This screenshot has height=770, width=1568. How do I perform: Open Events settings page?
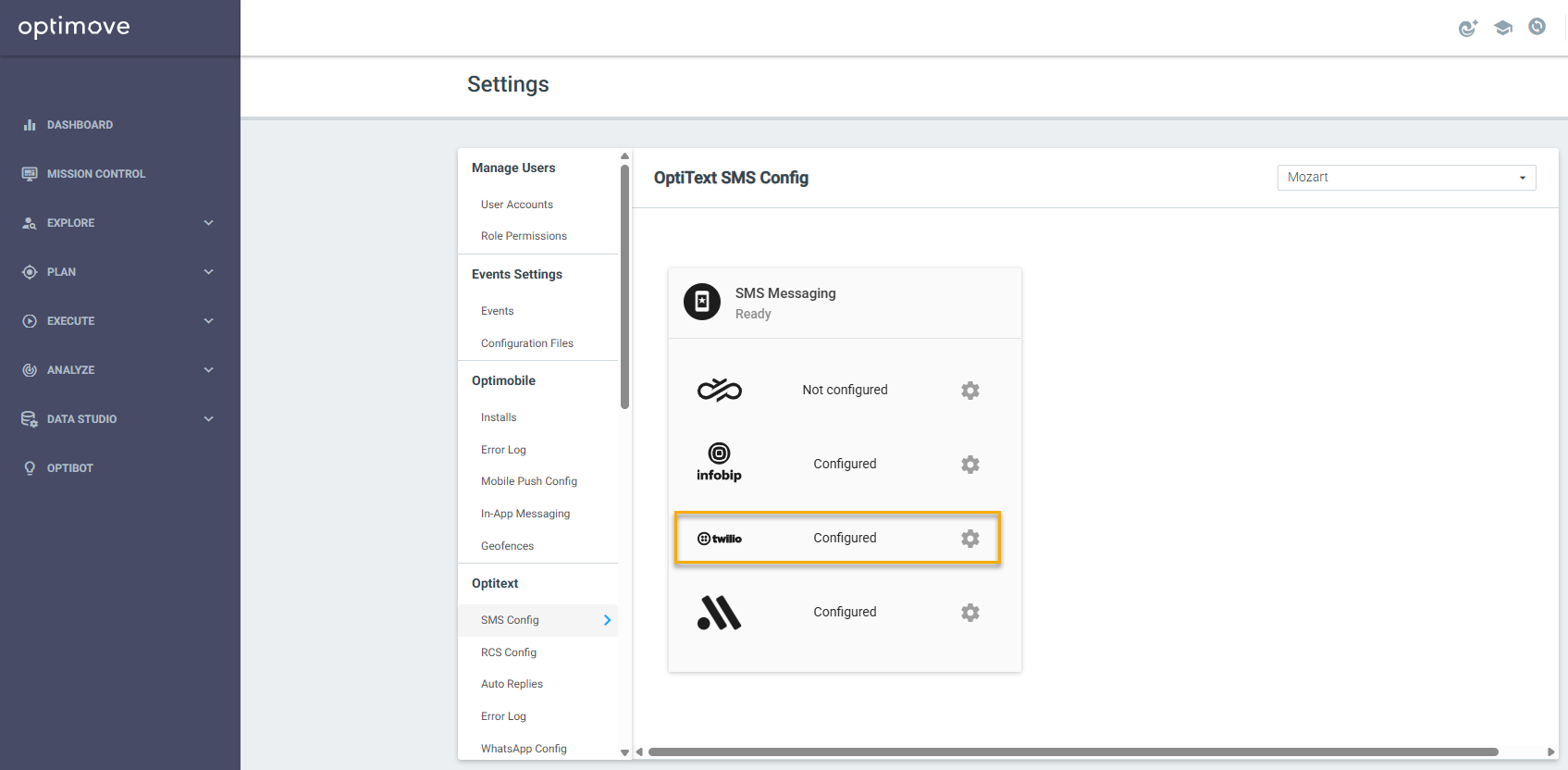pos(497,311)
